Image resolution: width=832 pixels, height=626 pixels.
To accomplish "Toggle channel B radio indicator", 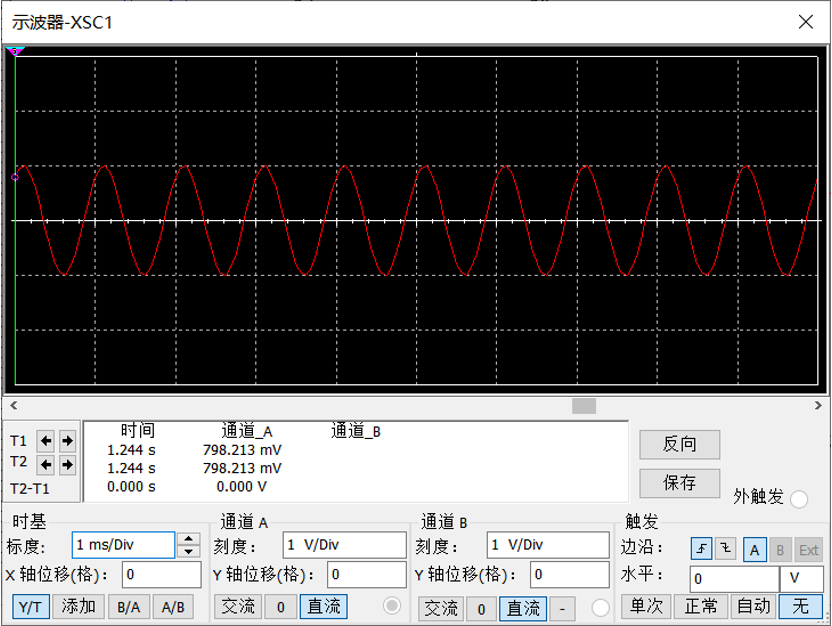I will pos(600,607).
